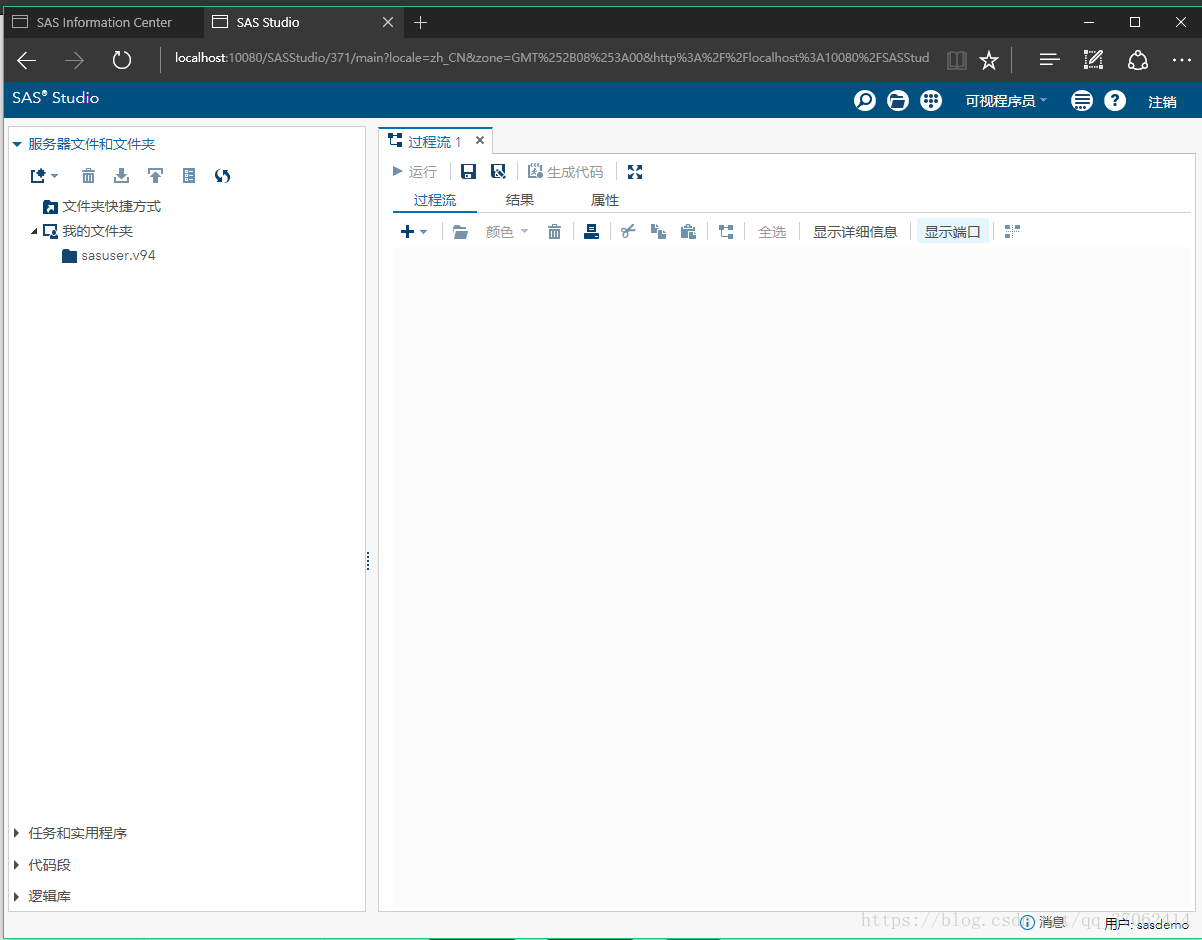This screenshot has height=940, width=1202.
Task: Open the browser more options ellipsis
Action: pos(1181,60)
